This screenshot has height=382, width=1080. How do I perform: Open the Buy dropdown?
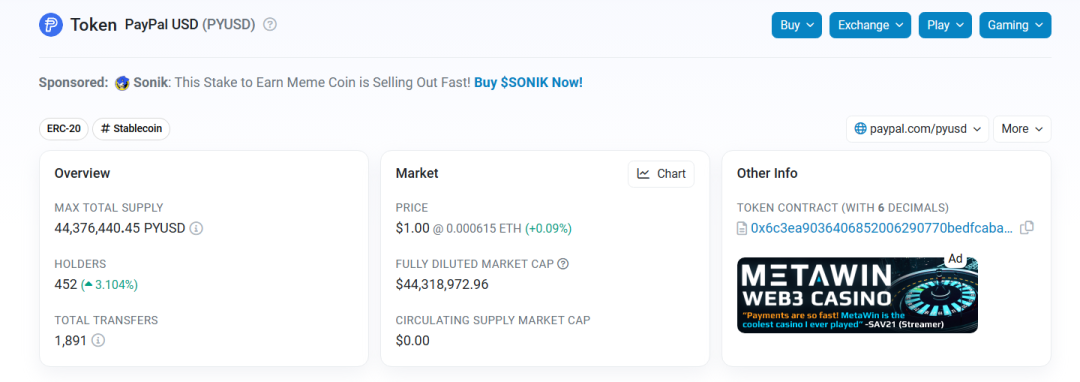(x=796, y=25)
